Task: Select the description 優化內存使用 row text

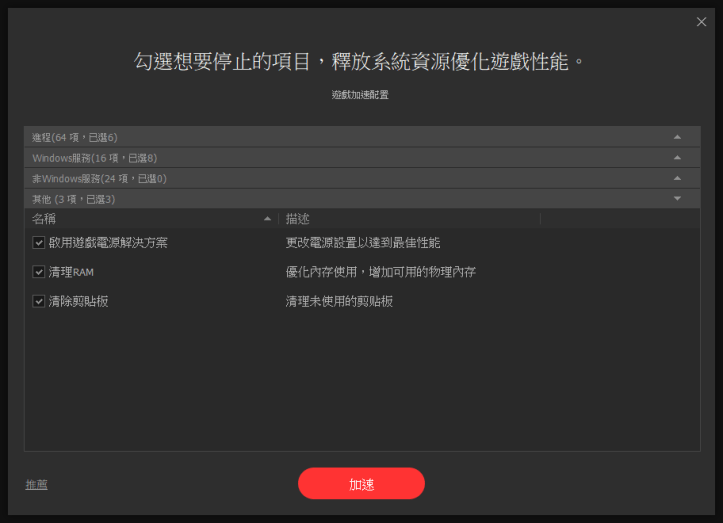Action: point(380,272)
